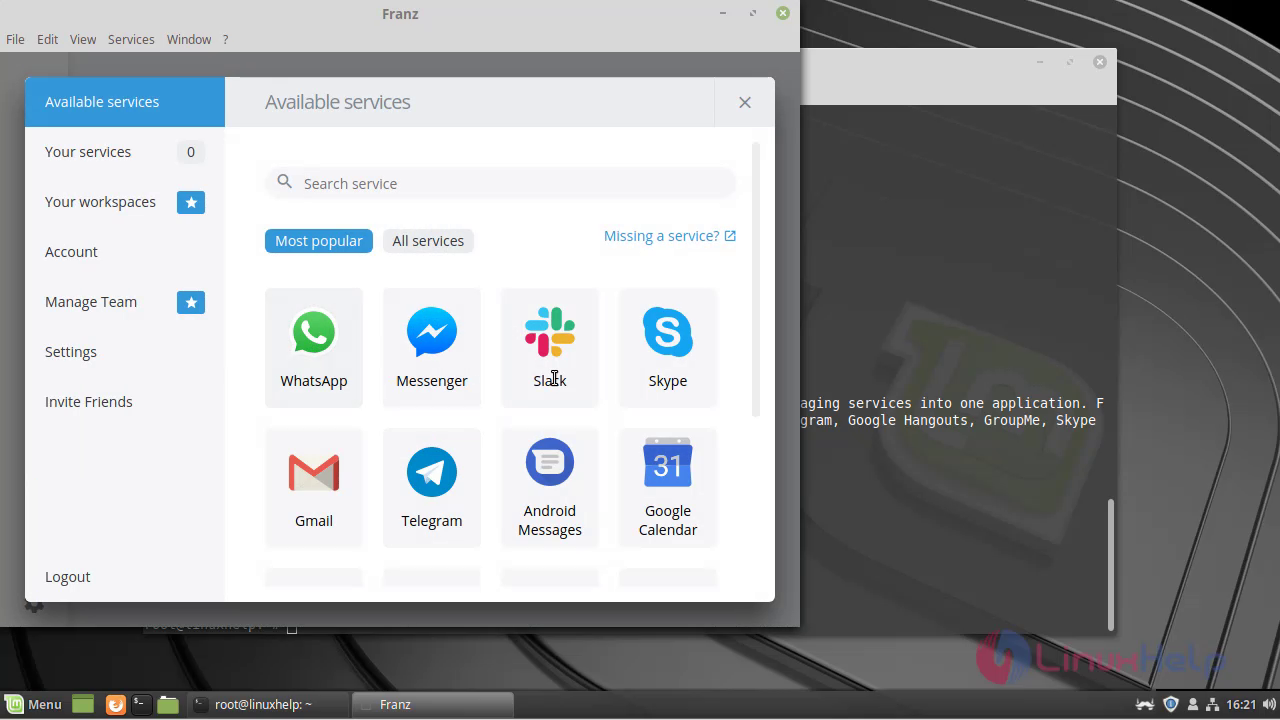Click the volume icon in system tray
The width and height of the screenshot is (1280, 720).
tap(1268, 704)
